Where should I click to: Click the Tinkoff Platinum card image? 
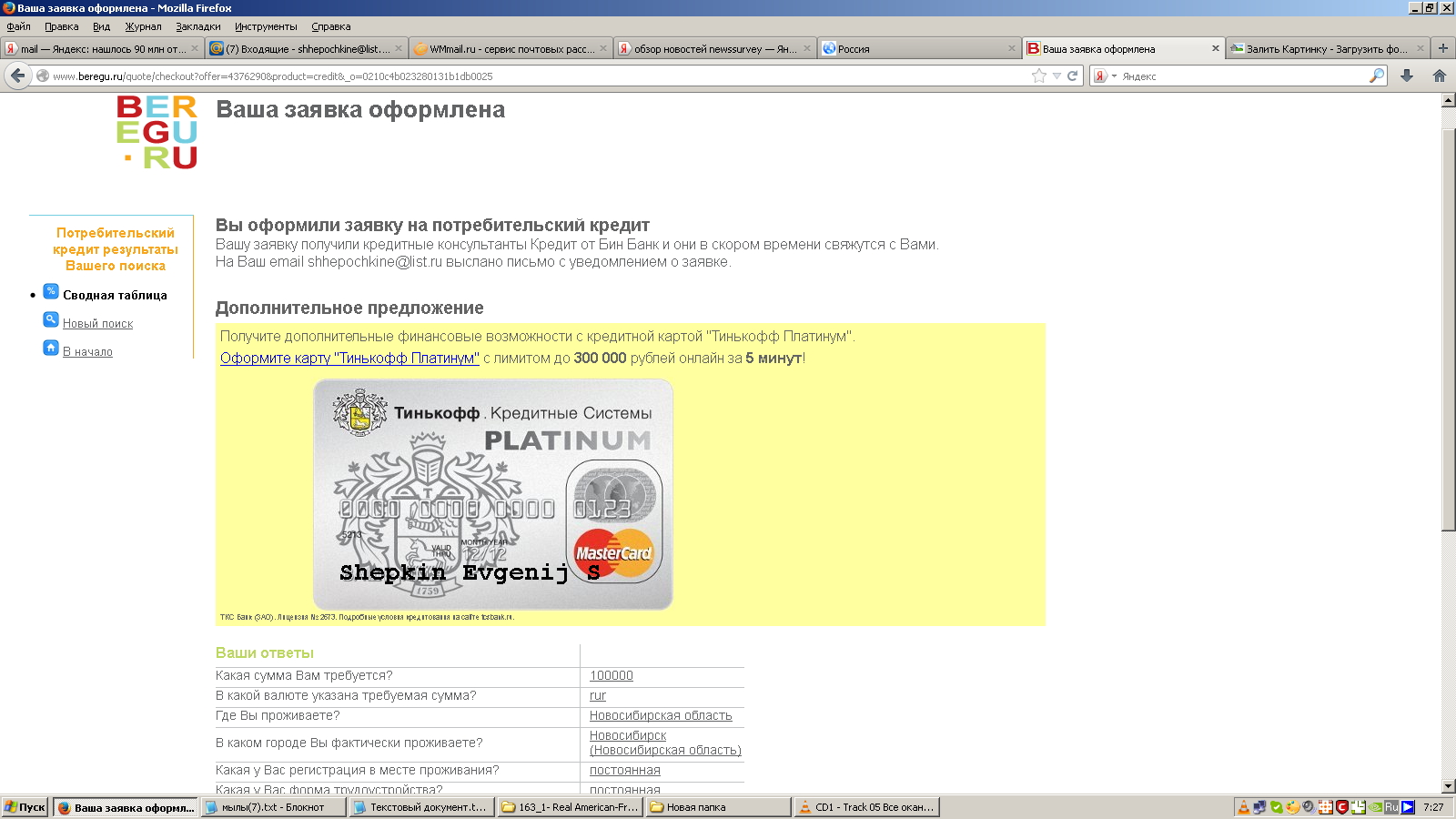tap(493, 494)
